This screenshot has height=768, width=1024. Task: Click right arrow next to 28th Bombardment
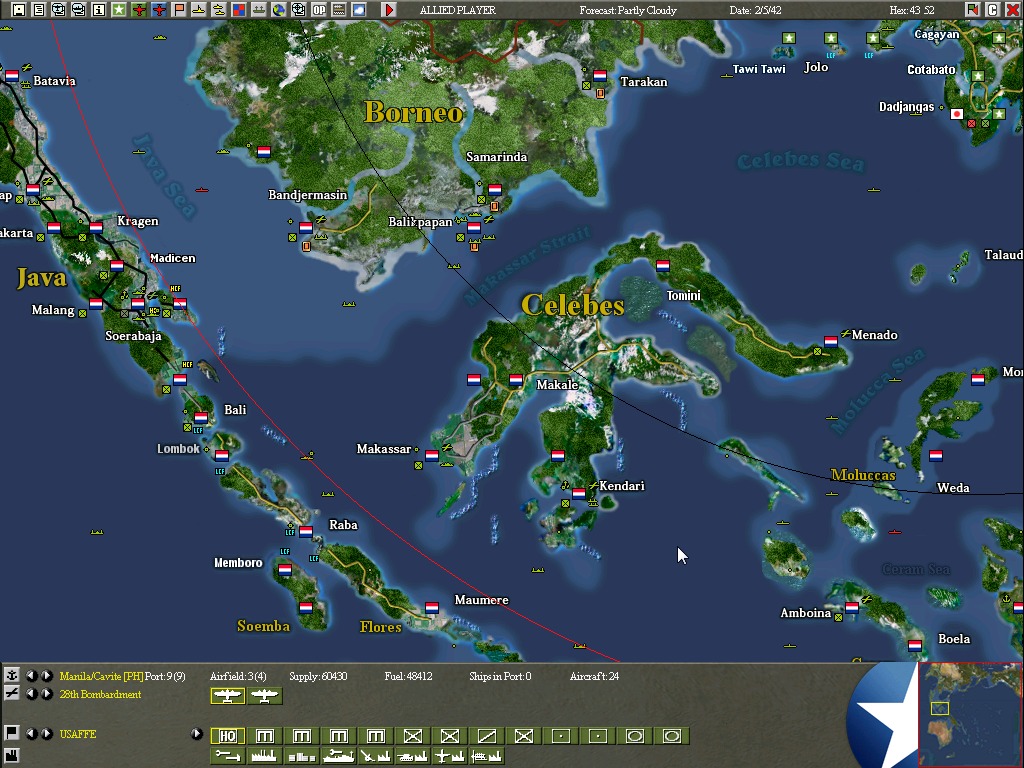[47, 694]
